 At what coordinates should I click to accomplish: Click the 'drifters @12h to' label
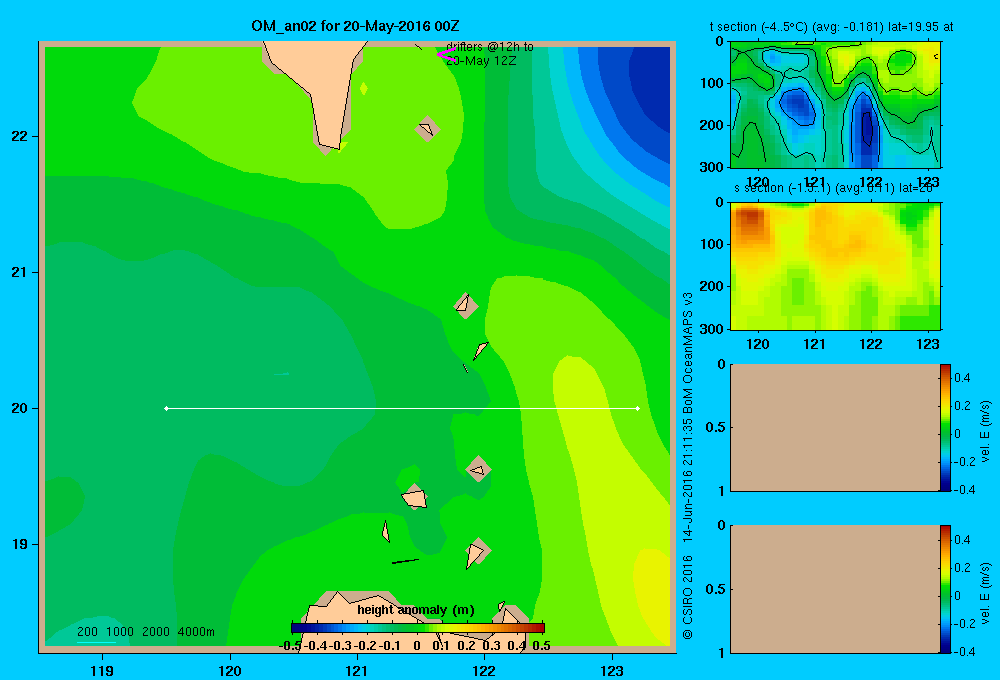[490, 47]
